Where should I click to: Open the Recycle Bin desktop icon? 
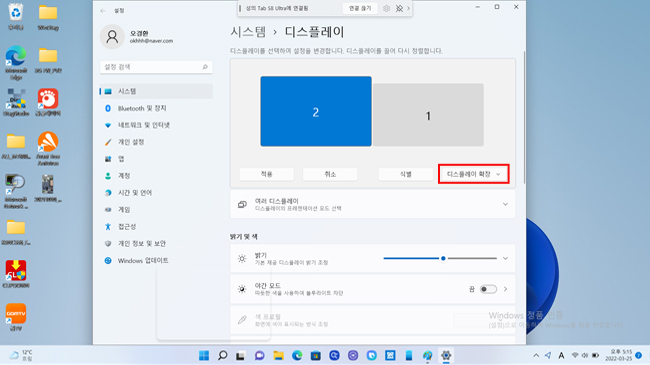pyautogui.click(x=16, y=17)
